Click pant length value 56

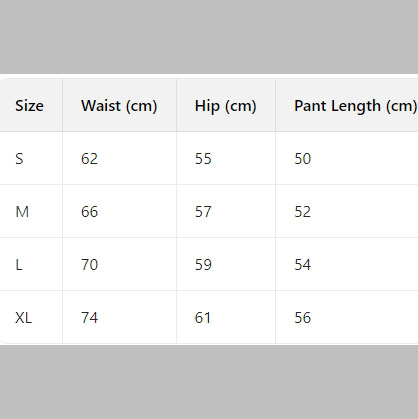tap(302, 318)
